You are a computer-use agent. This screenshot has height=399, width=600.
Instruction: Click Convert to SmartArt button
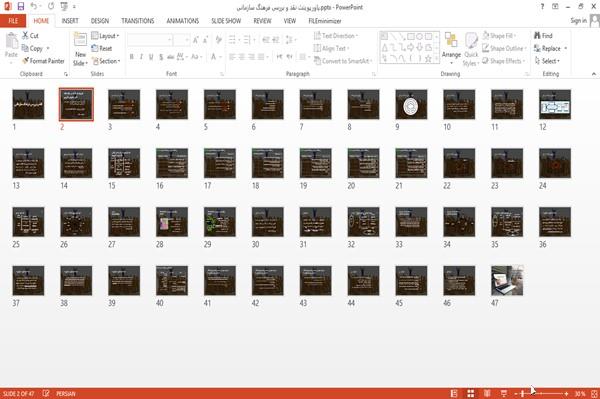[x=343, y=61]
